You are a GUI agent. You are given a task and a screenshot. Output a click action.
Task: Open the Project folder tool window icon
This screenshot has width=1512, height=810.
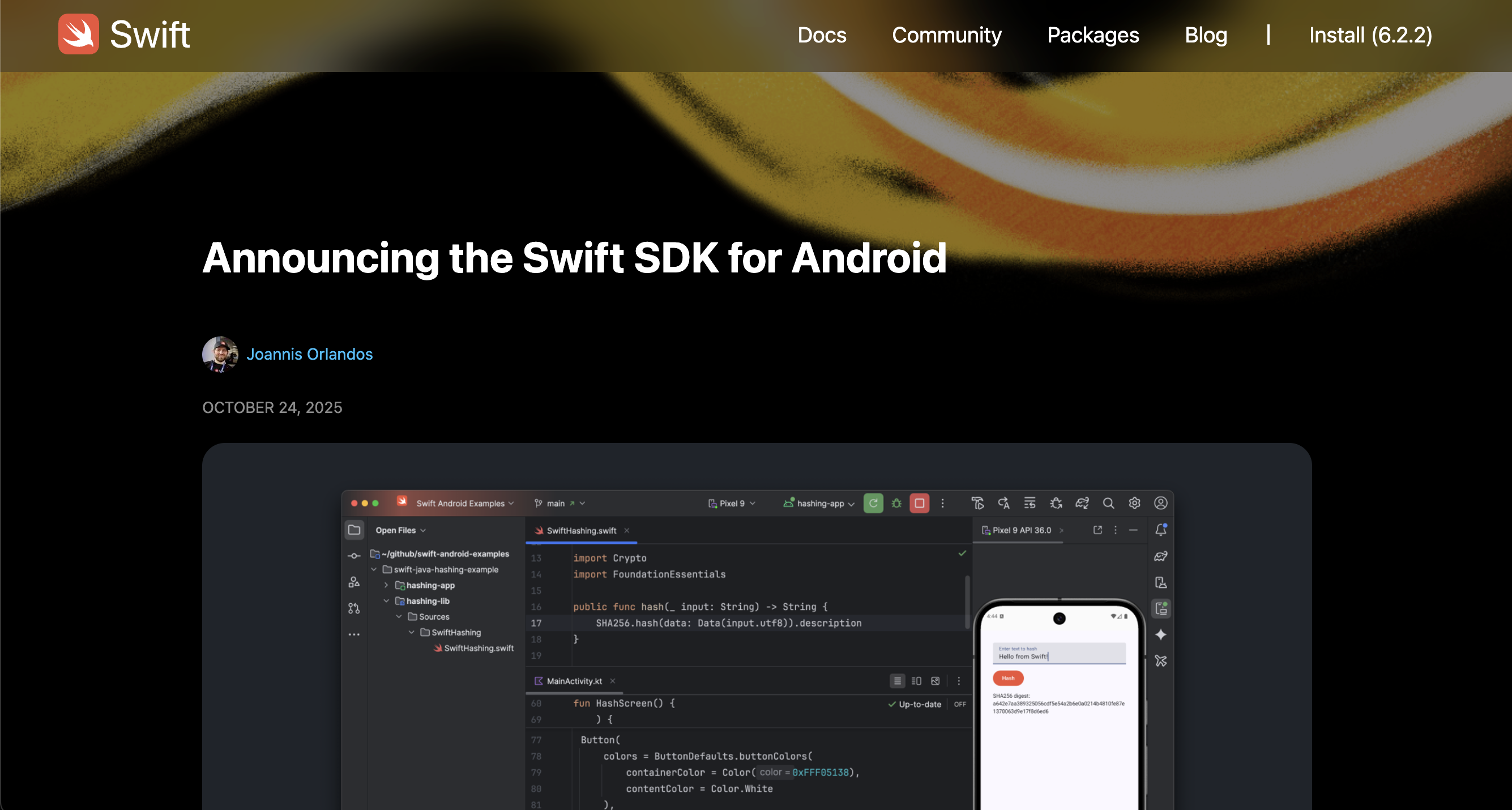pyautogui.click(x=354, y=530)
